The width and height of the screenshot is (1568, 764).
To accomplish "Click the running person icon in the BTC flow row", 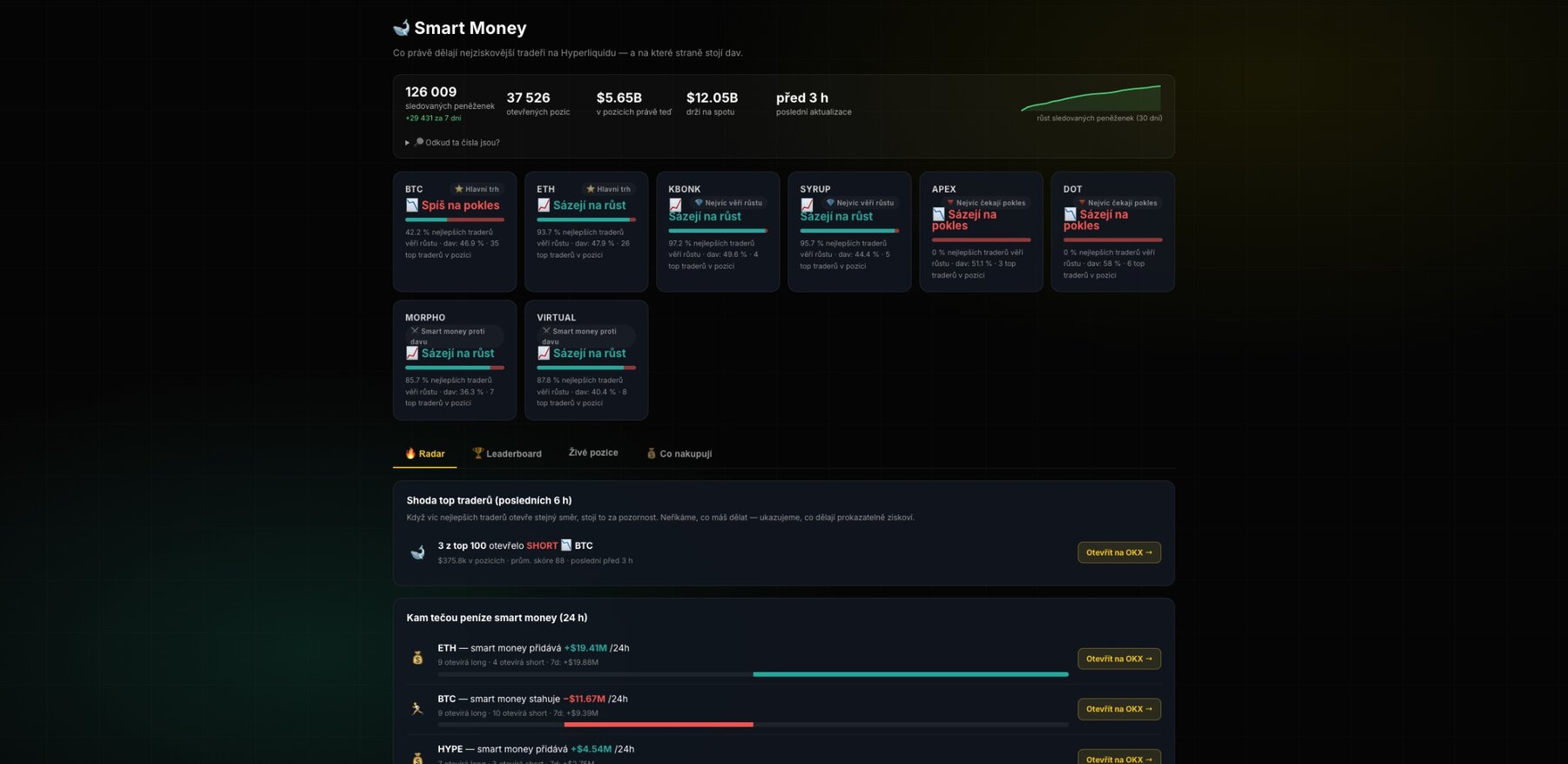I will point(417,708).
